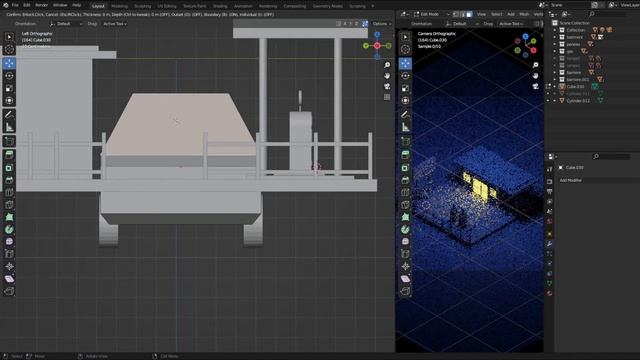The image size is (640, 360).
Task: Click pan hand icon in left viewport
Action: (387, 76)
